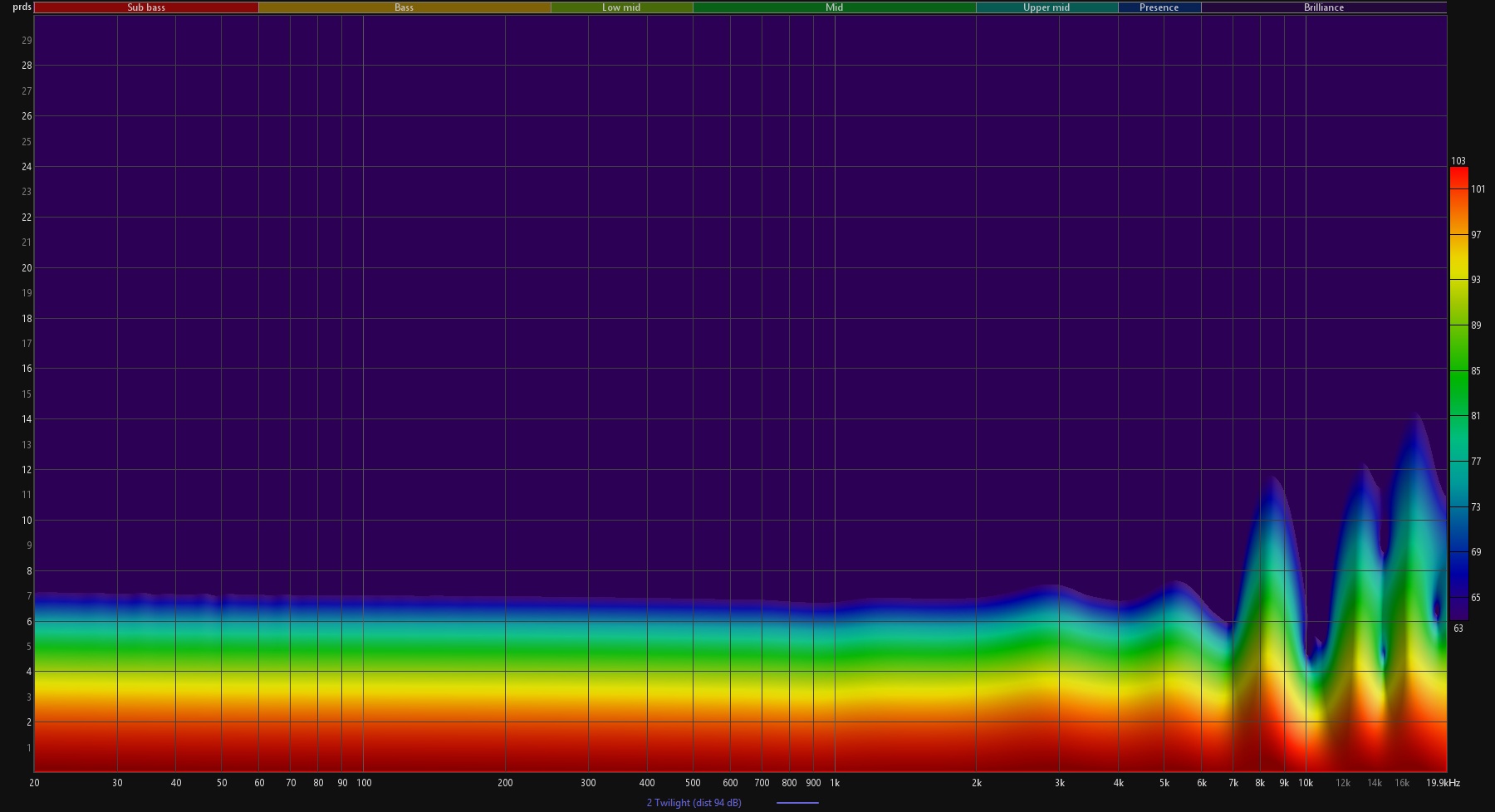Click the 103 maximum value on color scale
The height and width of the screenshot is (812, 1495).
pyautogui.click(x=1458, y=161)
